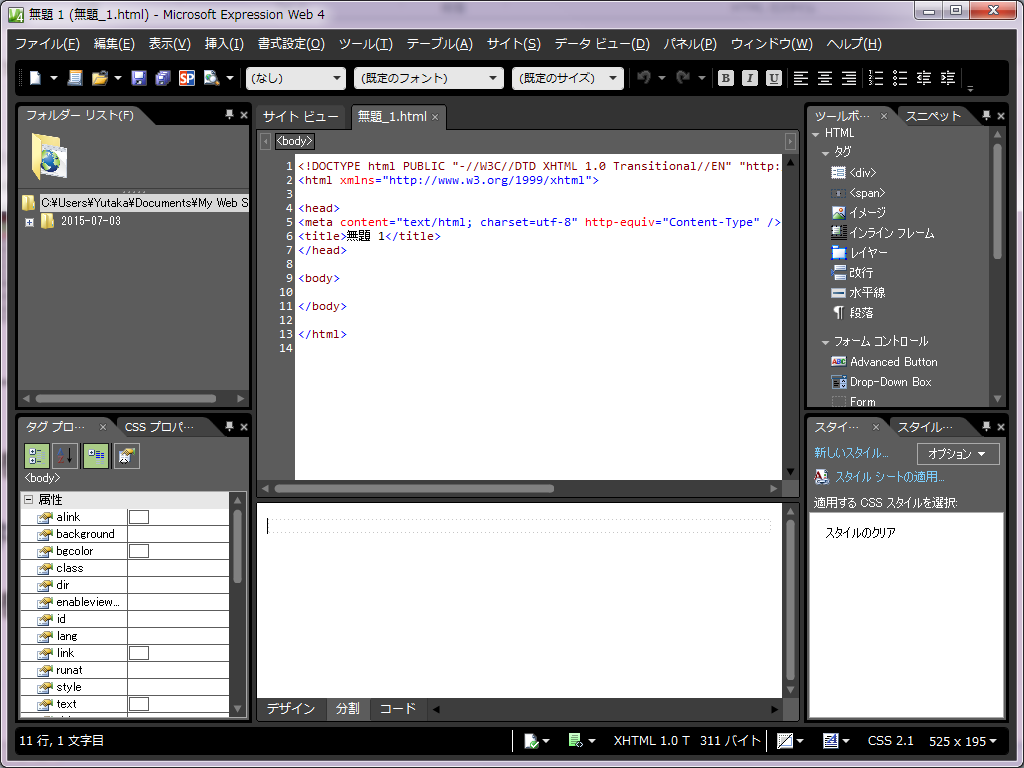Viewport: 1024px width, 768px height.
Task: Click the increase indent icon
Action: [x=948, y=78]
